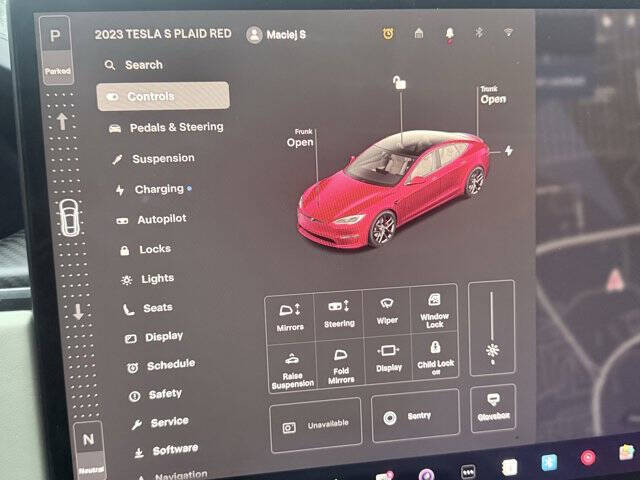
Task: Tap the 2023 TESLA S PLAID RED name
Action: click(x=163, y=34)
